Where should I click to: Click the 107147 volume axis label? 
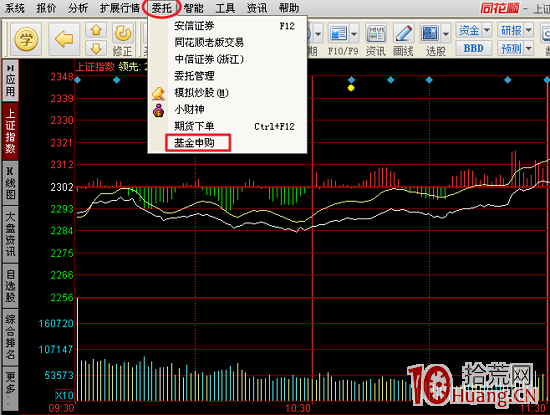(56, 349)
